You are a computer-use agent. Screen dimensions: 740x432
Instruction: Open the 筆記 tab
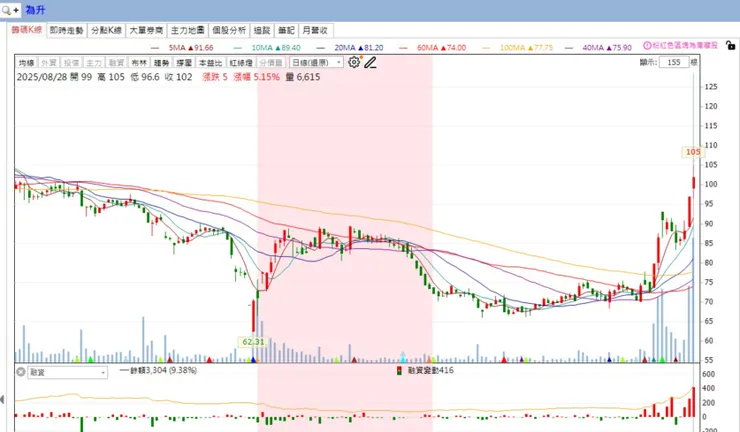click(x=286, y=30)
